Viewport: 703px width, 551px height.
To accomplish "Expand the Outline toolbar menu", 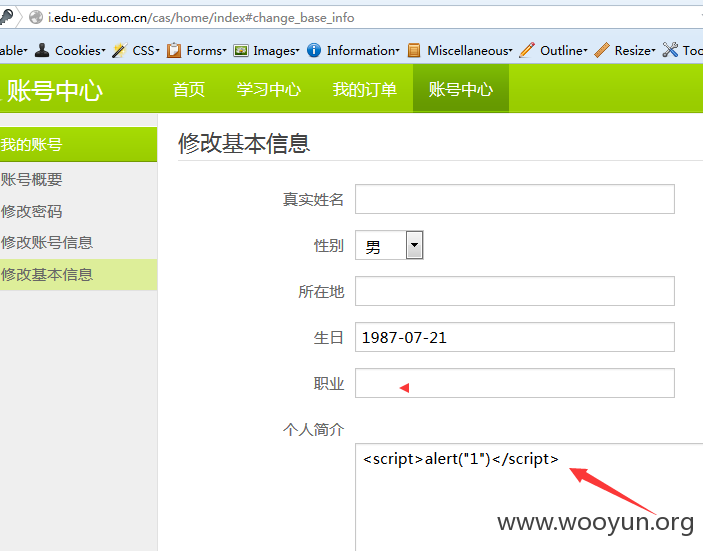I will pyautogui.click(x=564, y=51).
